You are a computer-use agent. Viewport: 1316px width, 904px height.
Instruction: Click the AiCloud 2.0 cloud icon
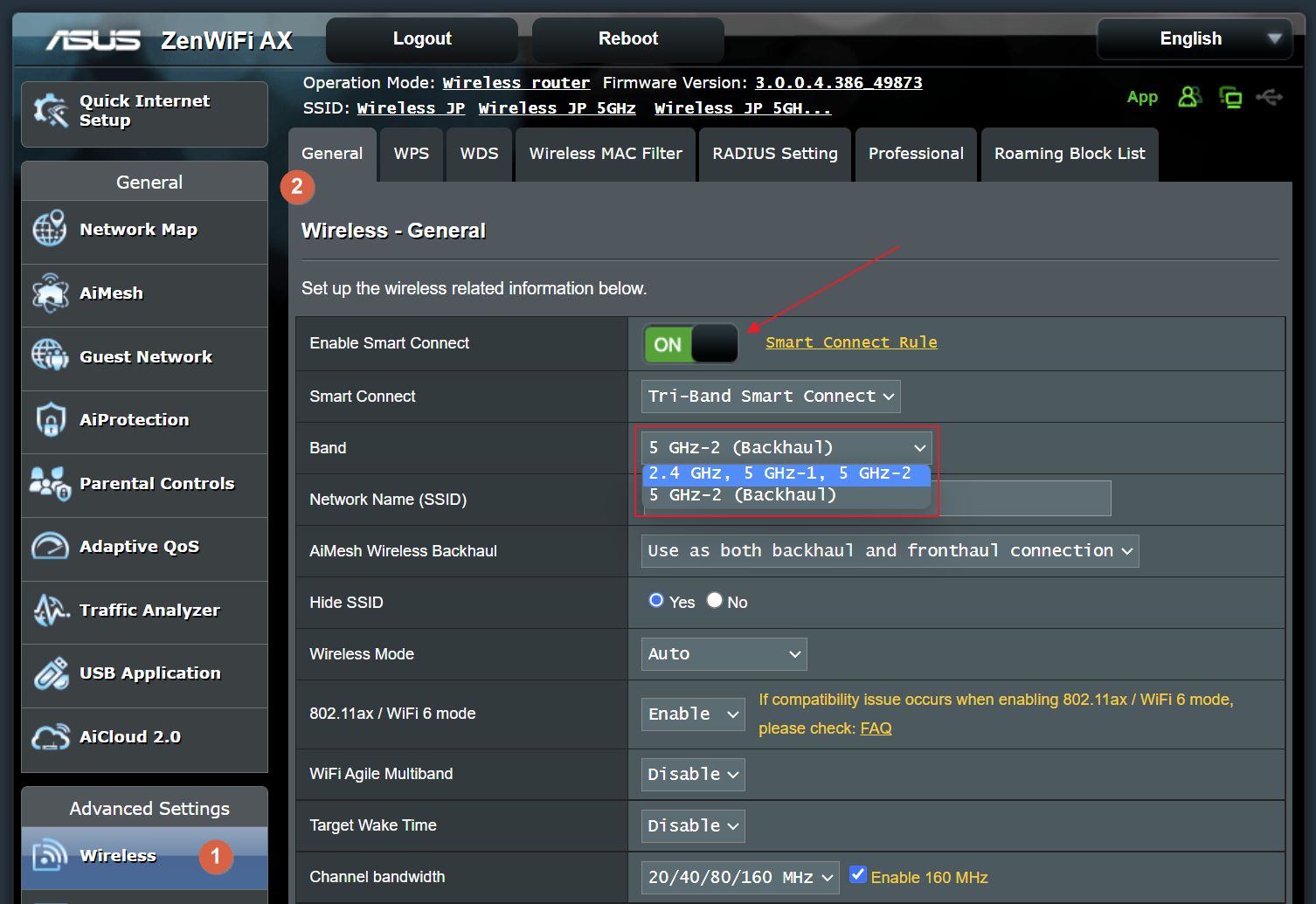coord(50,736)
